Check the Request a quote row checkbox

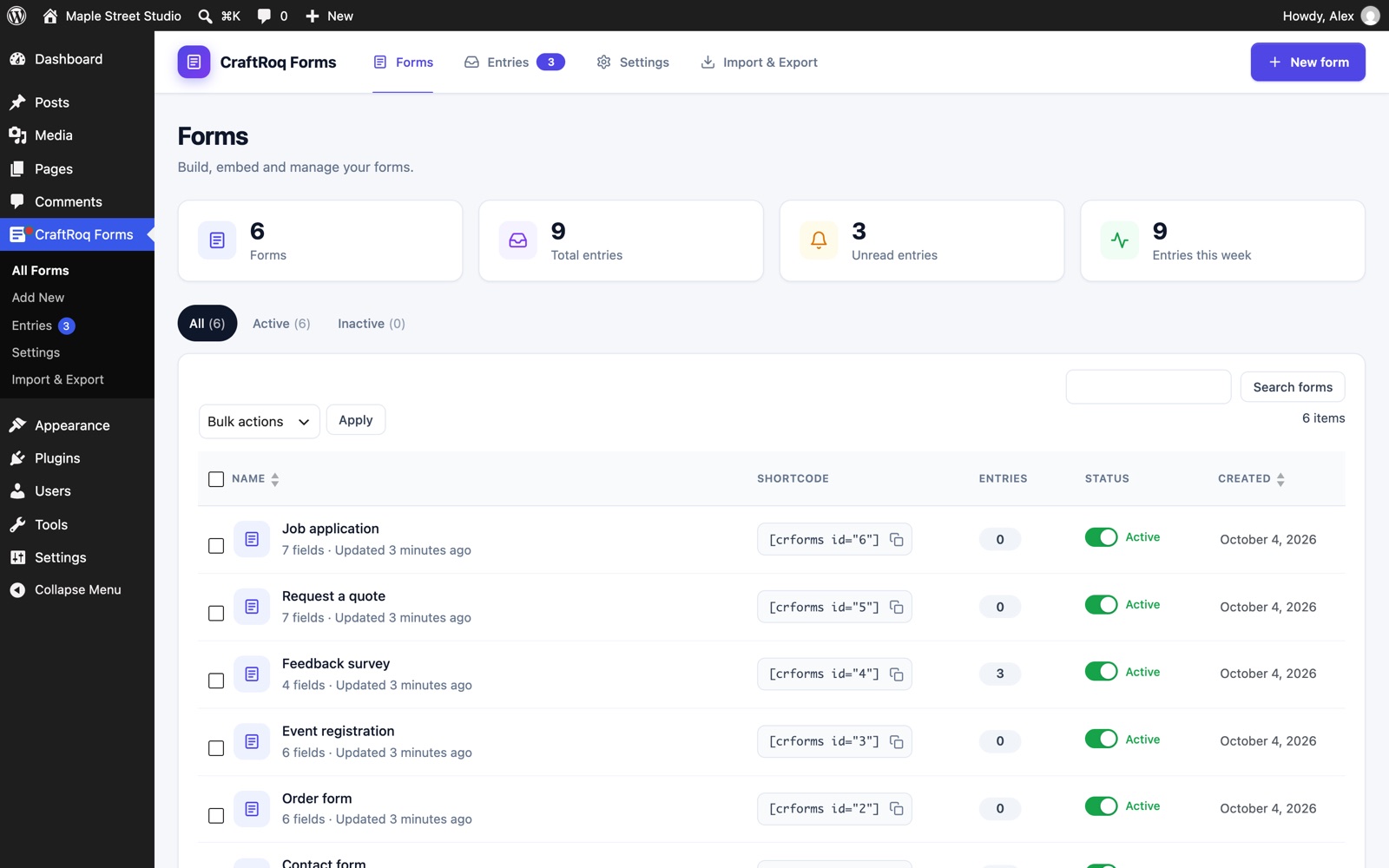[216, 614]
